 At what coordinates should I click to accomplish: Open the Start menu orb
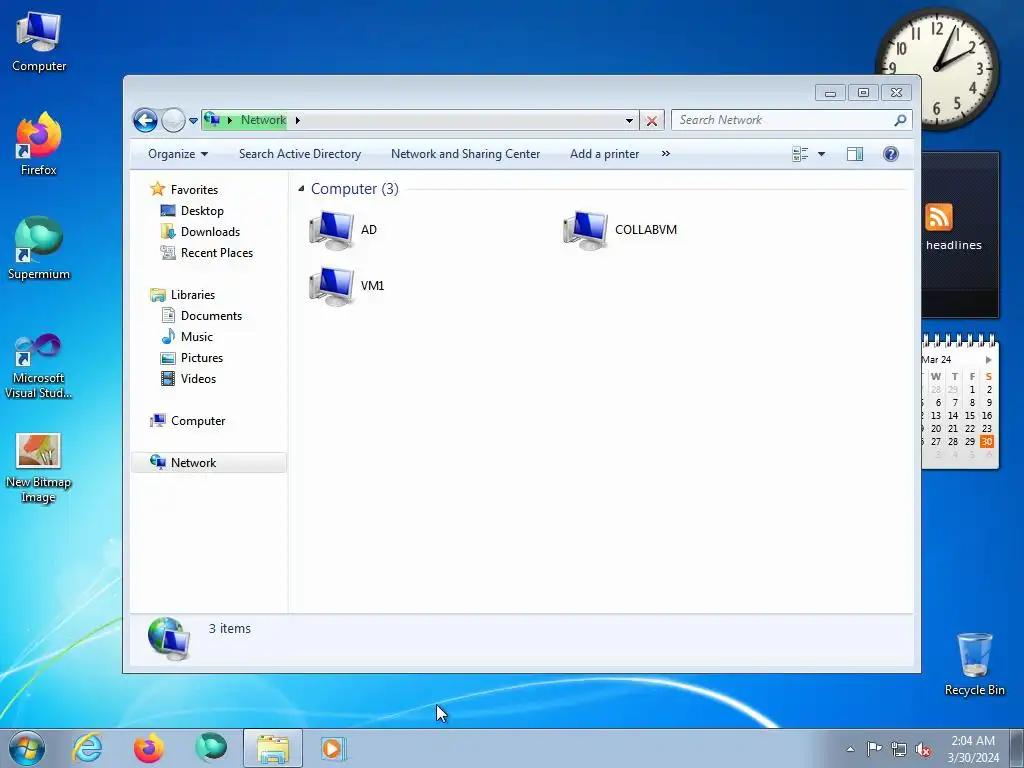27,748
